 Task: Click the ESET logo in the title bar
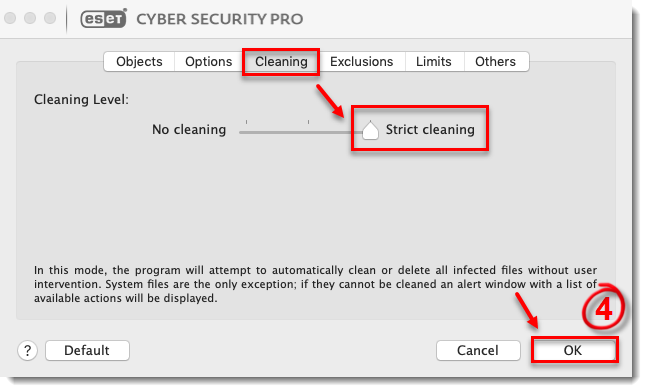coord(104,19)
